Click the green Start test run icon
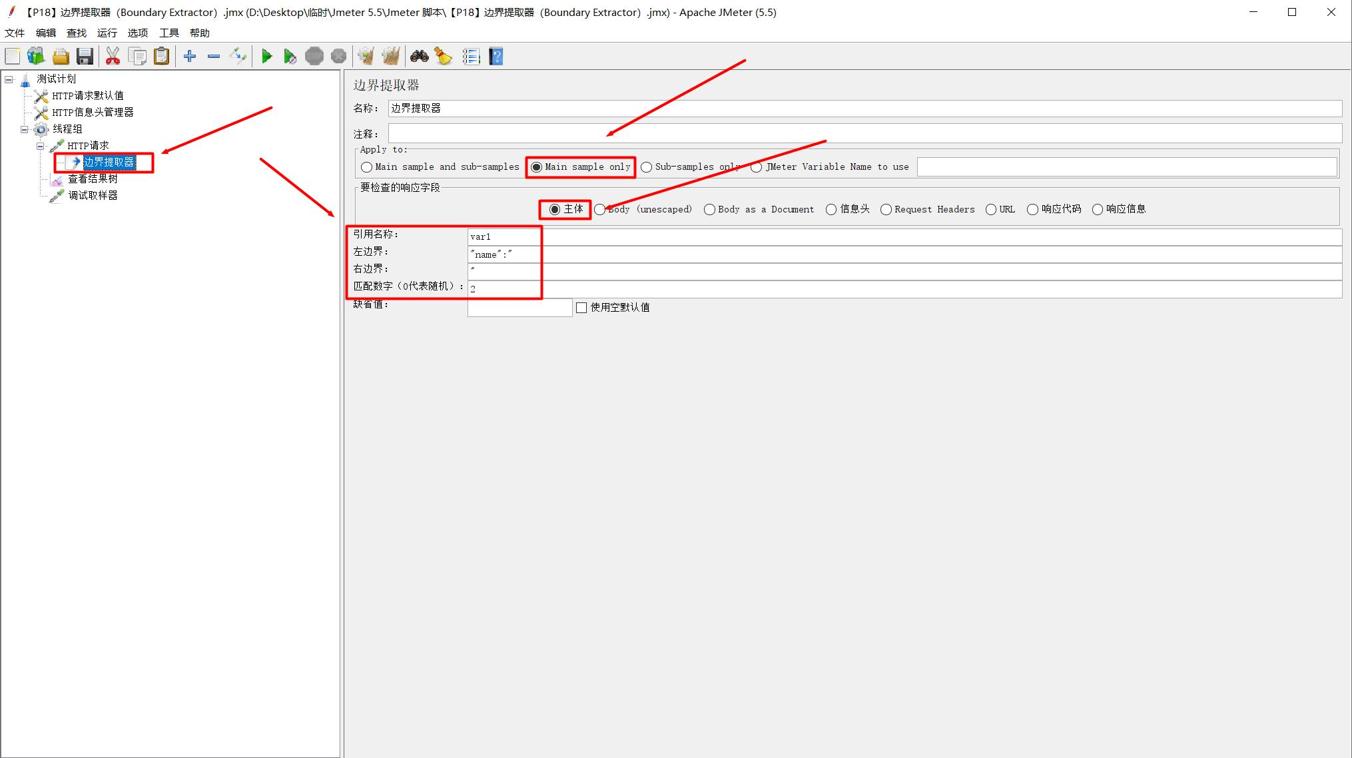 [x=266, y=57]
